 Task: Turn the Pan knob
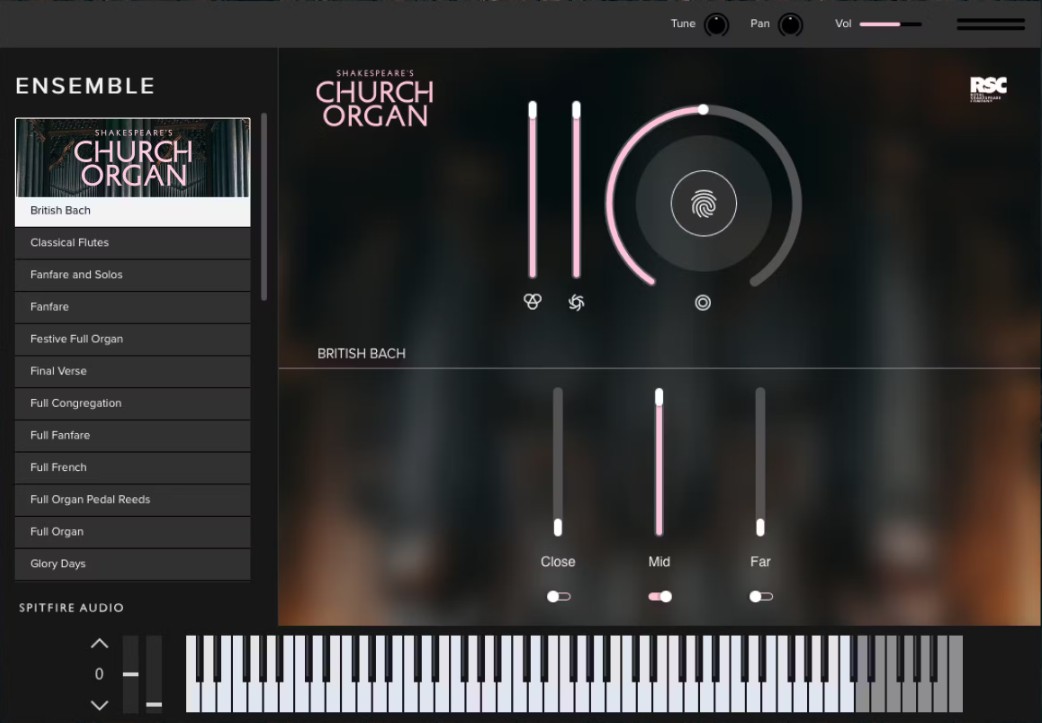click(x=790, y=25)
